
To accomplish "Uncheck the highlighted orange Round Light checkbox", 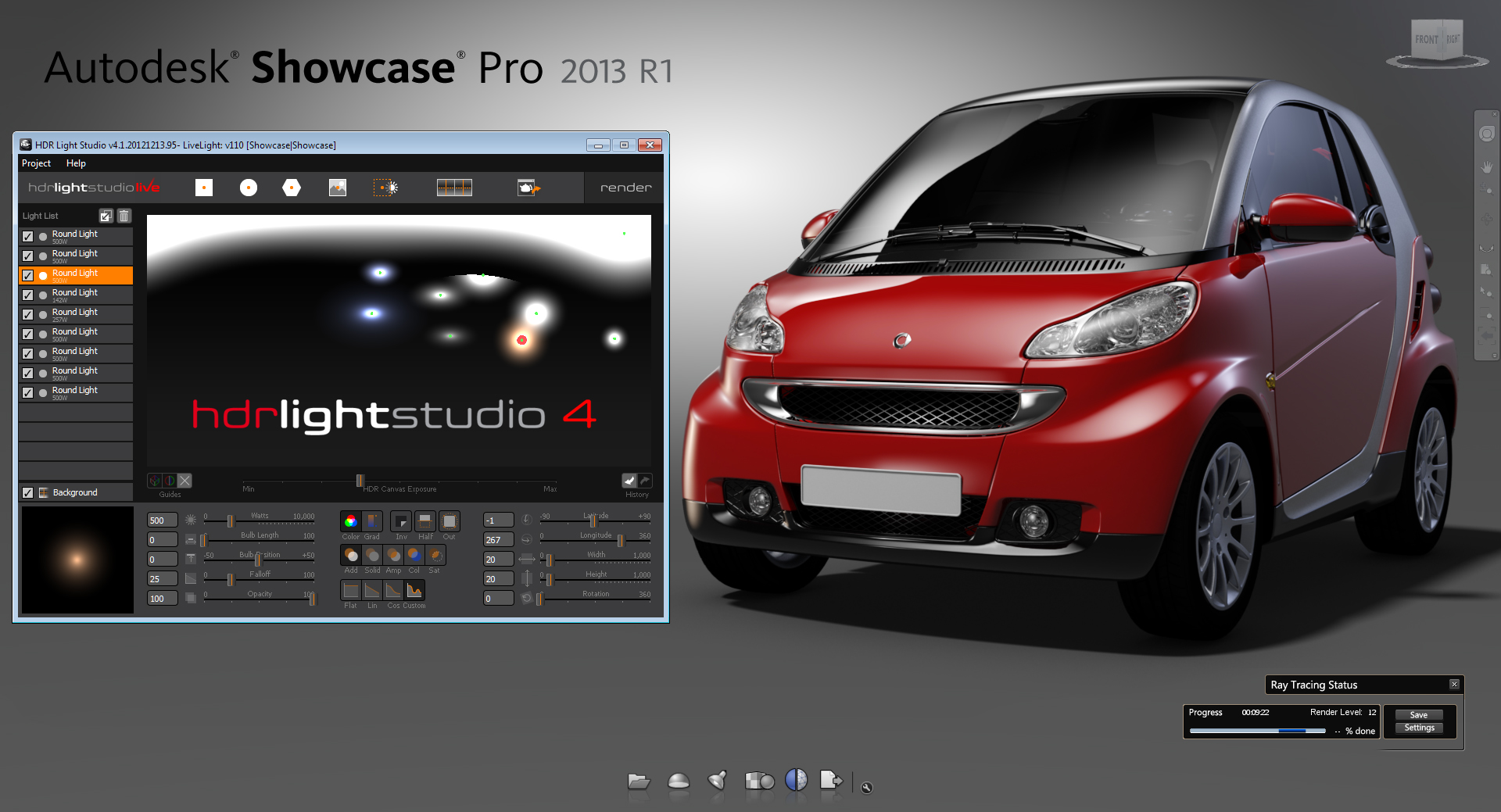I will 28,276.
